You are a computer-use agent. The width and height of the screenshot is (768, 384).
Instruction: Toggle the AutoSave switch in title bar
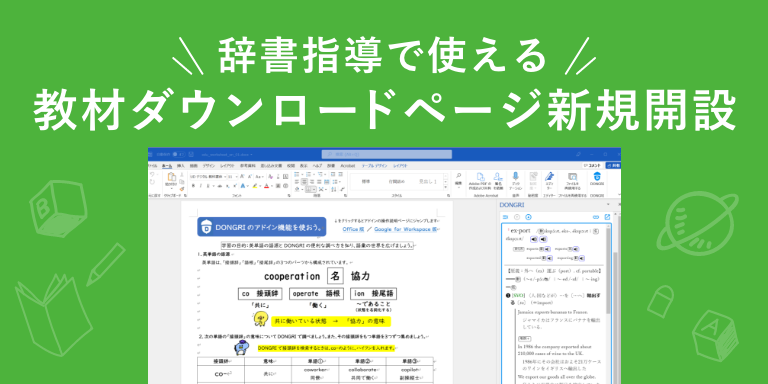[x=179, y=154]
